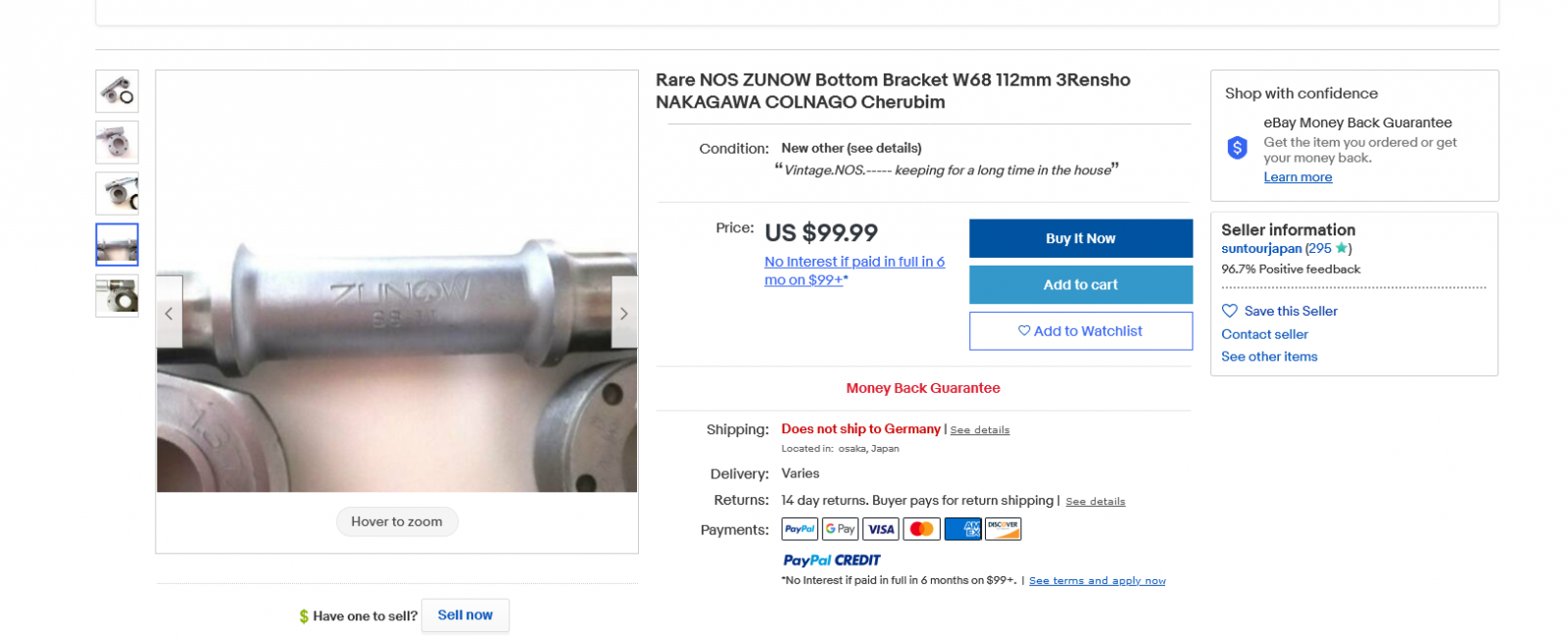1568x638 pixels.
Task: Show the previous product image
Action: point(170,313)
